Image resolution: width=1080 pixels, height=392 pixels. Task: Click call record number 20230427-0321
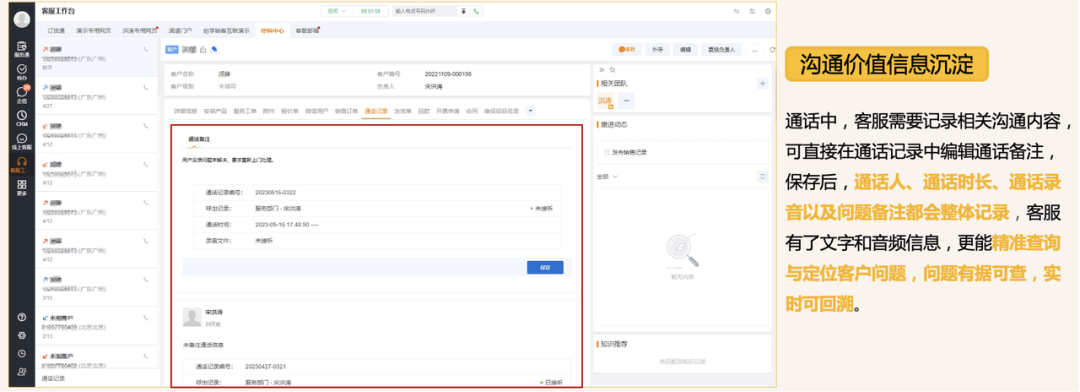(x=266, y=367)
